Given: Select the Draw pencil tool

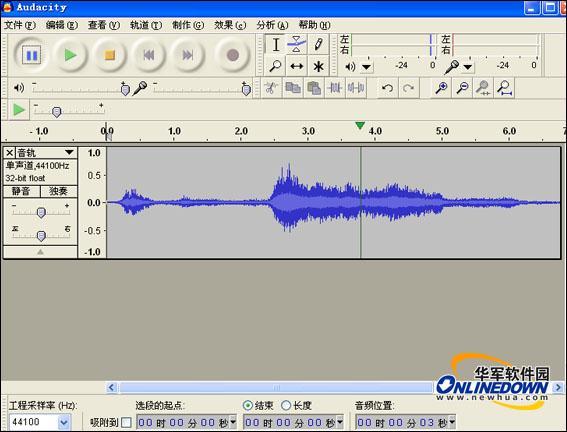Looking at the screenshot, I should pos(318,45).
